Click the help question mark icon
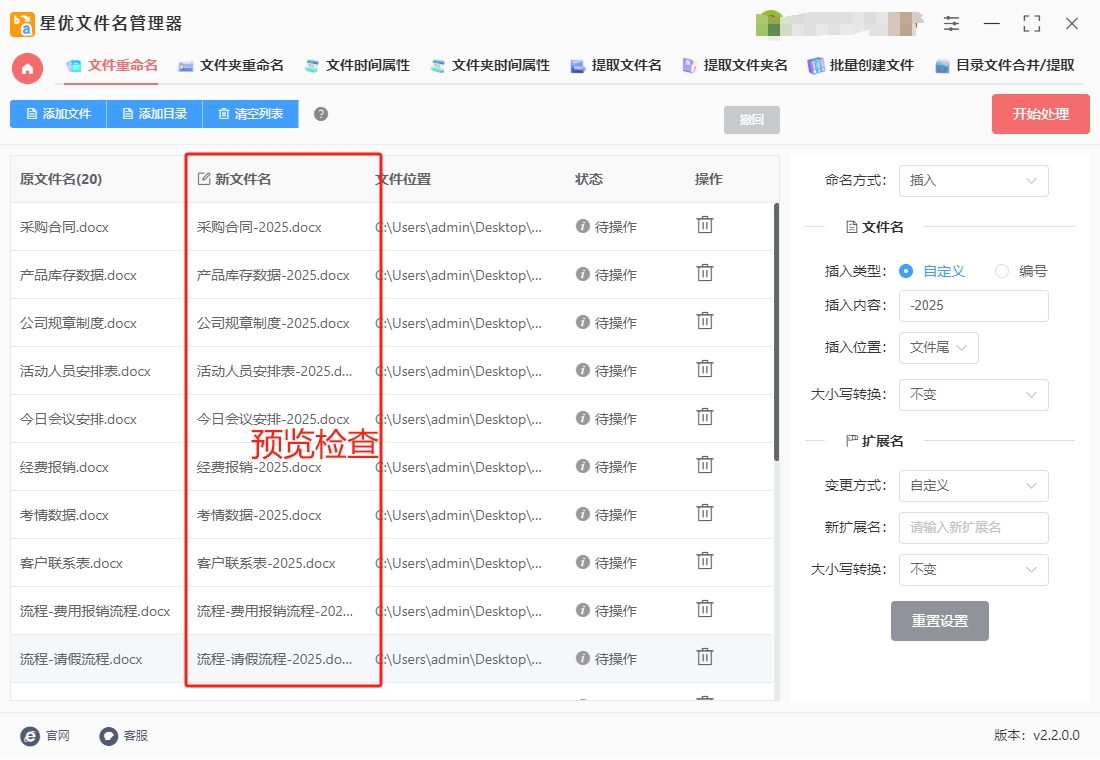This screenshot has width=1100, height=760. point(321,114)
